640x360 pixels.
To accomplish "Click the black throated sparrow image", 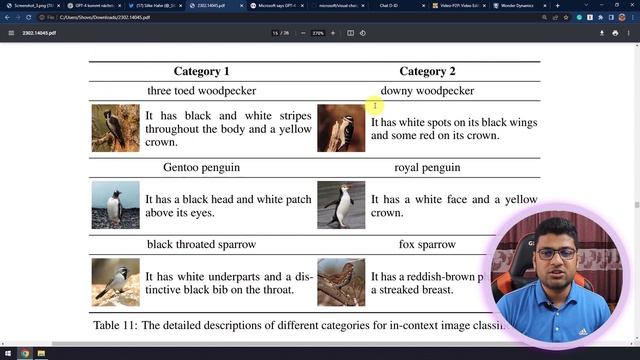I will 116,282.
